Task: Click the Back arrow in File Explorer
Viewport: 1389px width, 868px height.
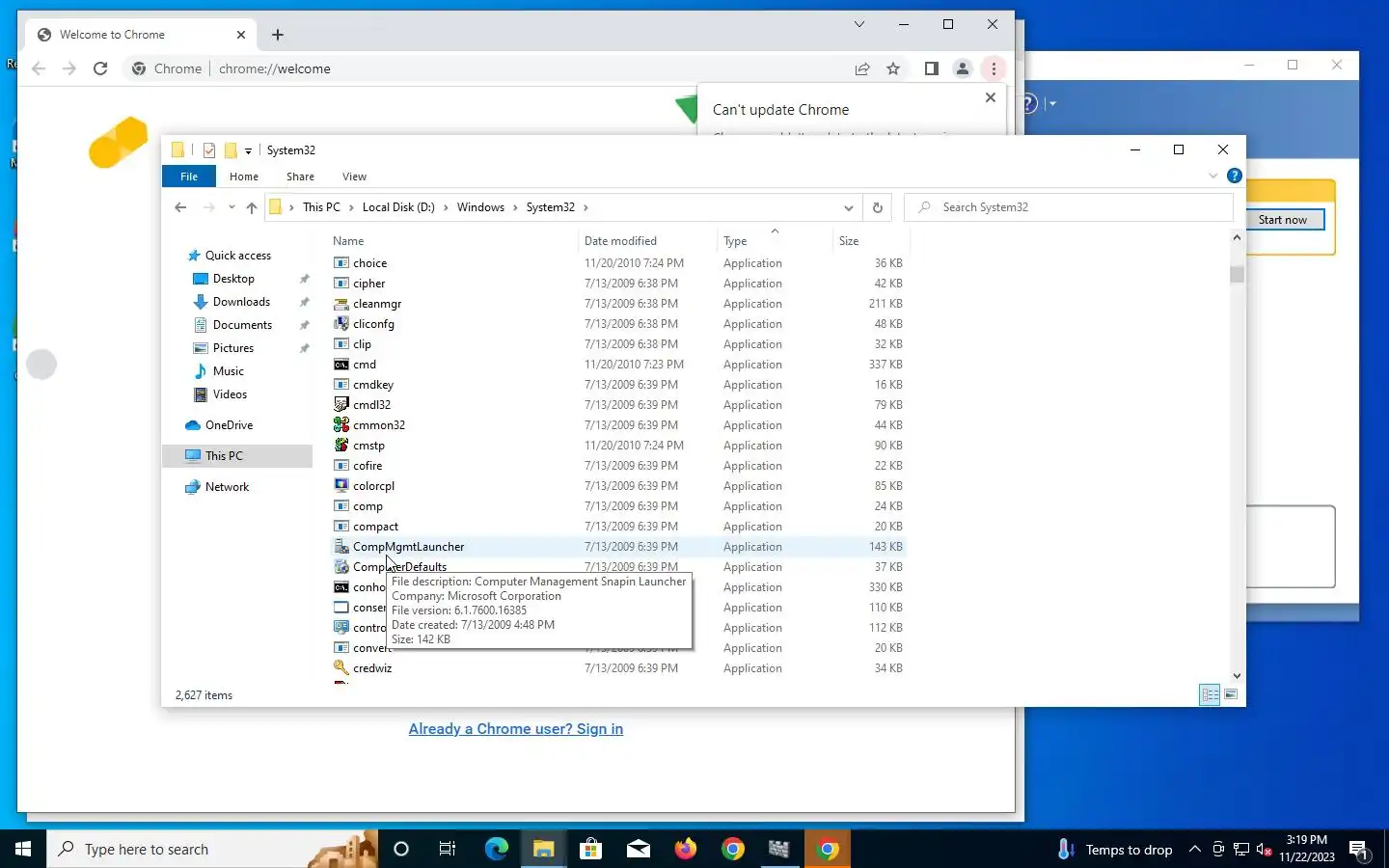Action: 180,207
